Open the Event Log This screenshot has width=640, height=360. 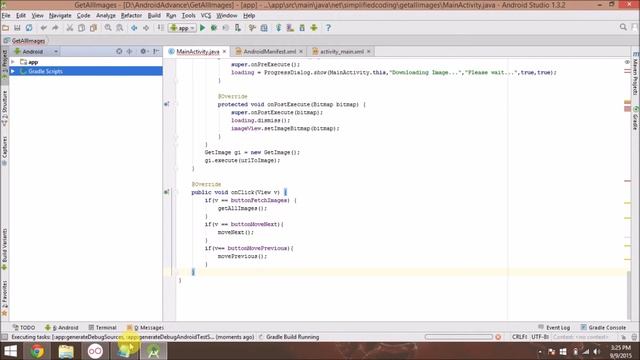554,327
